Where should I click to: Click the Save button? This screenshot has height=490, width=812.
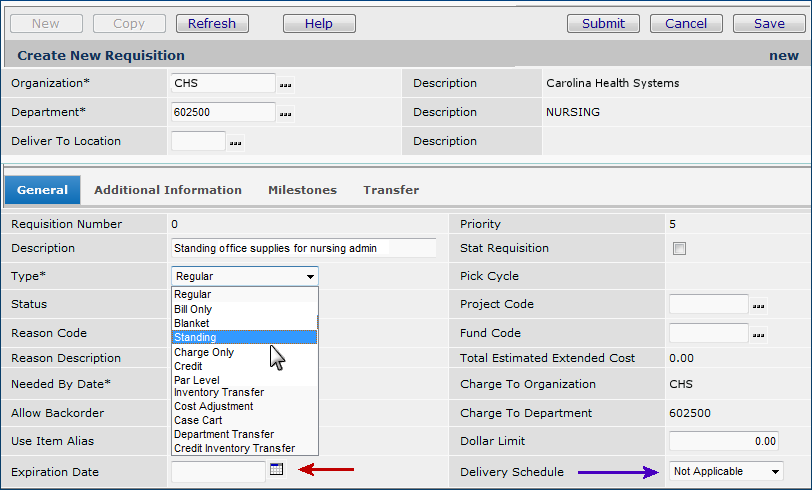(768, 23)
